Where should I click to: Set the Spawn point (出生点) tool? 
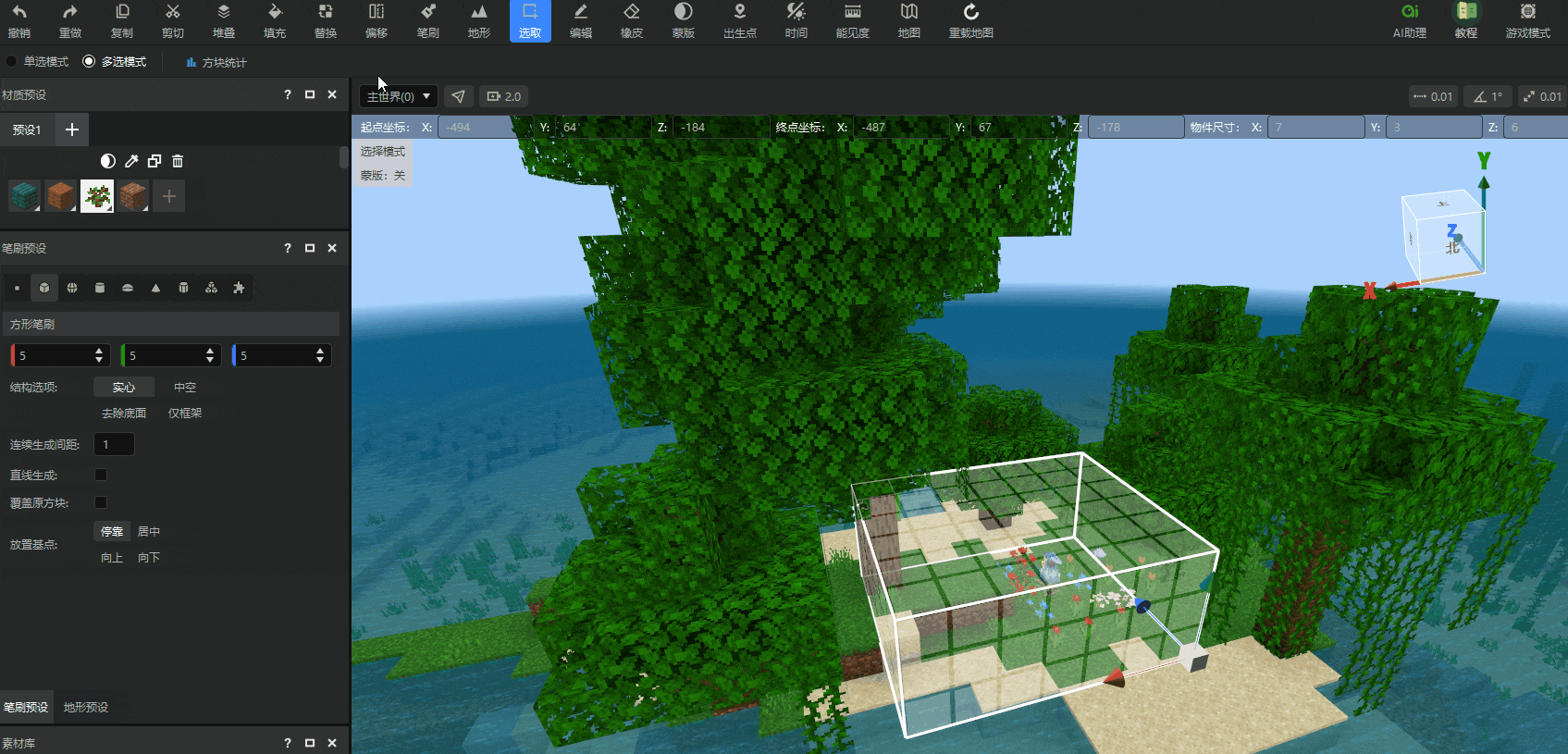740,20
